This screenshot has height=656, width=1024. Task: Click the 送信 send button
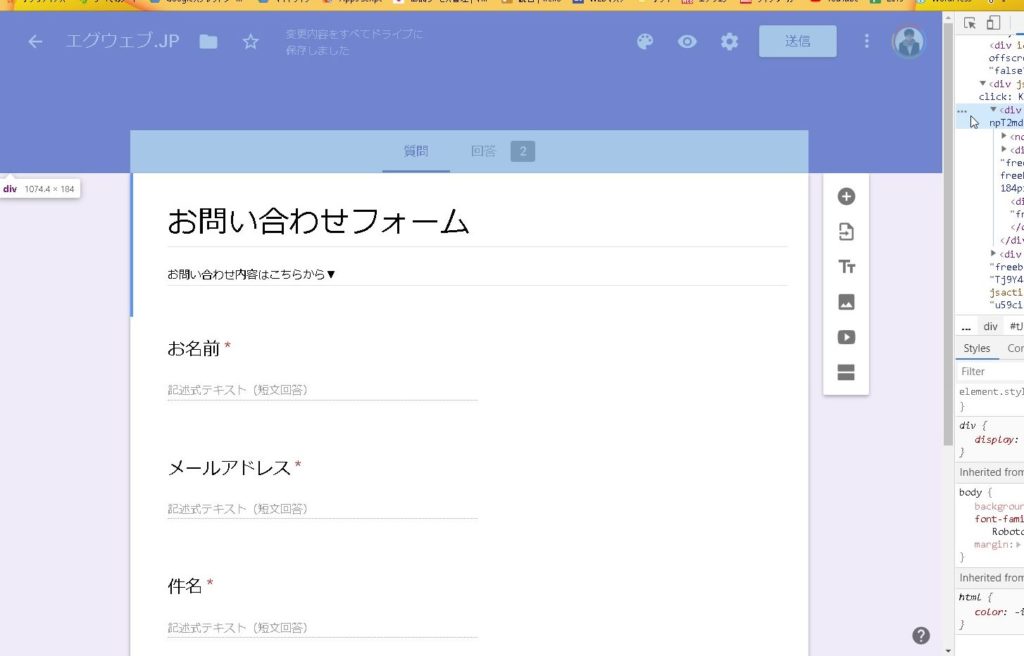click(797, 42)
